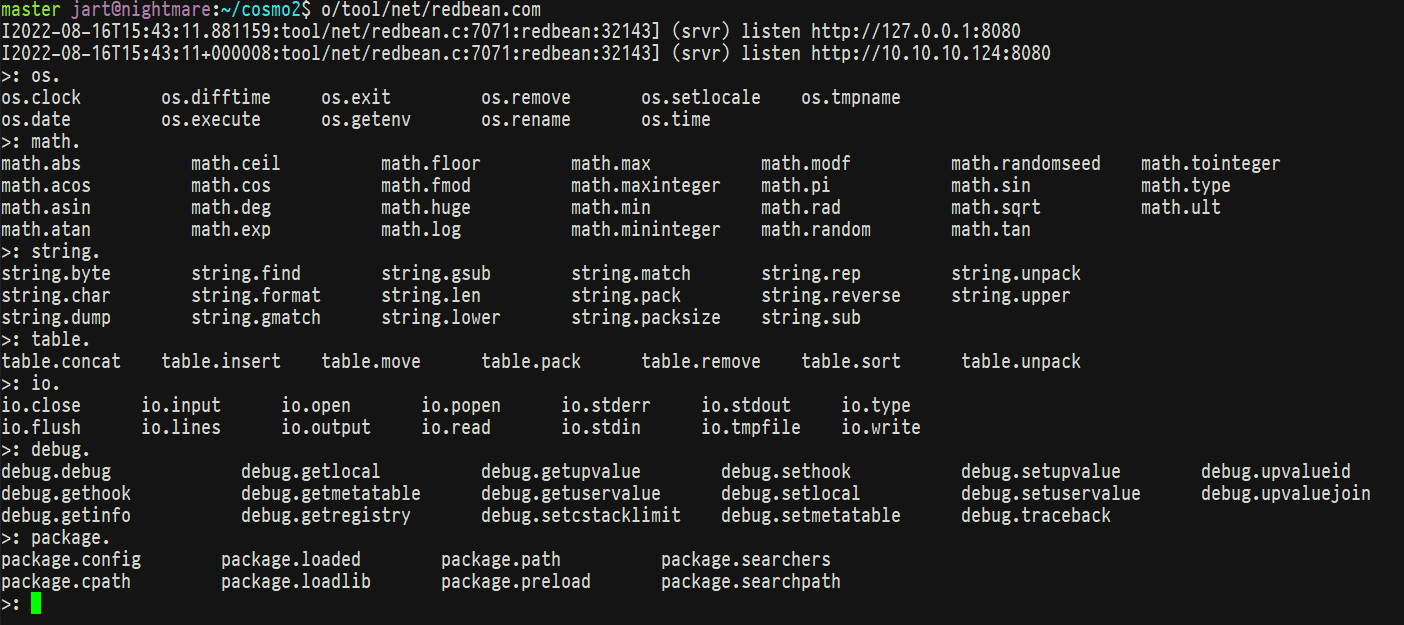Select the math.randomseed text
Image resolution: width=1404 pixels, height=625 pixels.
coord(1026,164)
